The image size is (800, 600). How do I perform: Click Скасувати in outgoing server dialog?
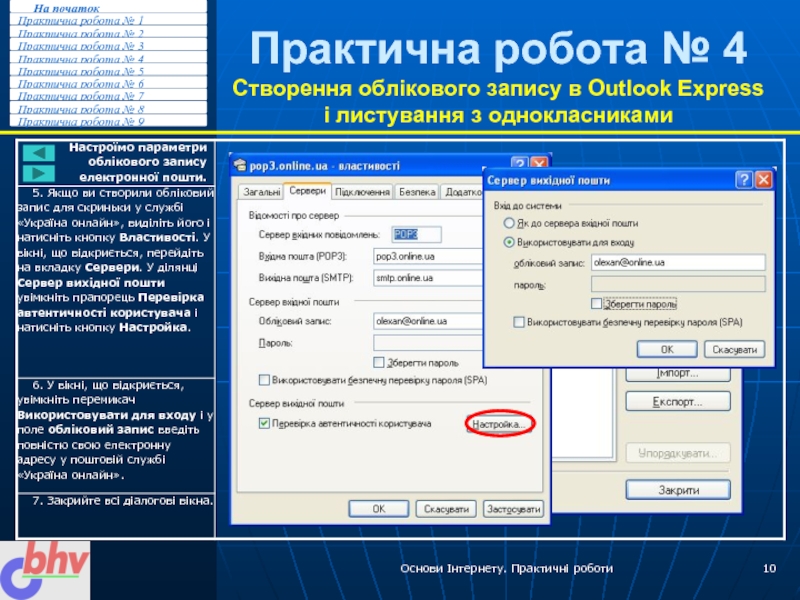[x=734, y=349]
